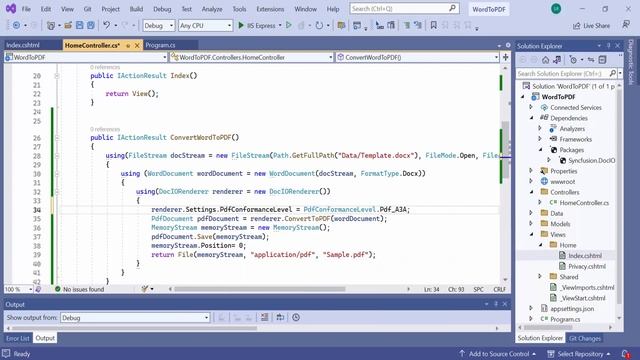
Task: Click the Save All toolbar icon
Action: click(91, 25)
